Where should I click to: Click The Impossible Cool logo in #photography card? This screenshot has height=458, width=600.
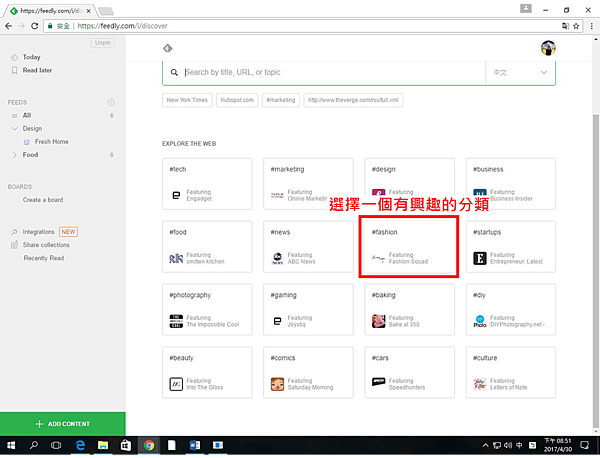(x=176, y=321)
